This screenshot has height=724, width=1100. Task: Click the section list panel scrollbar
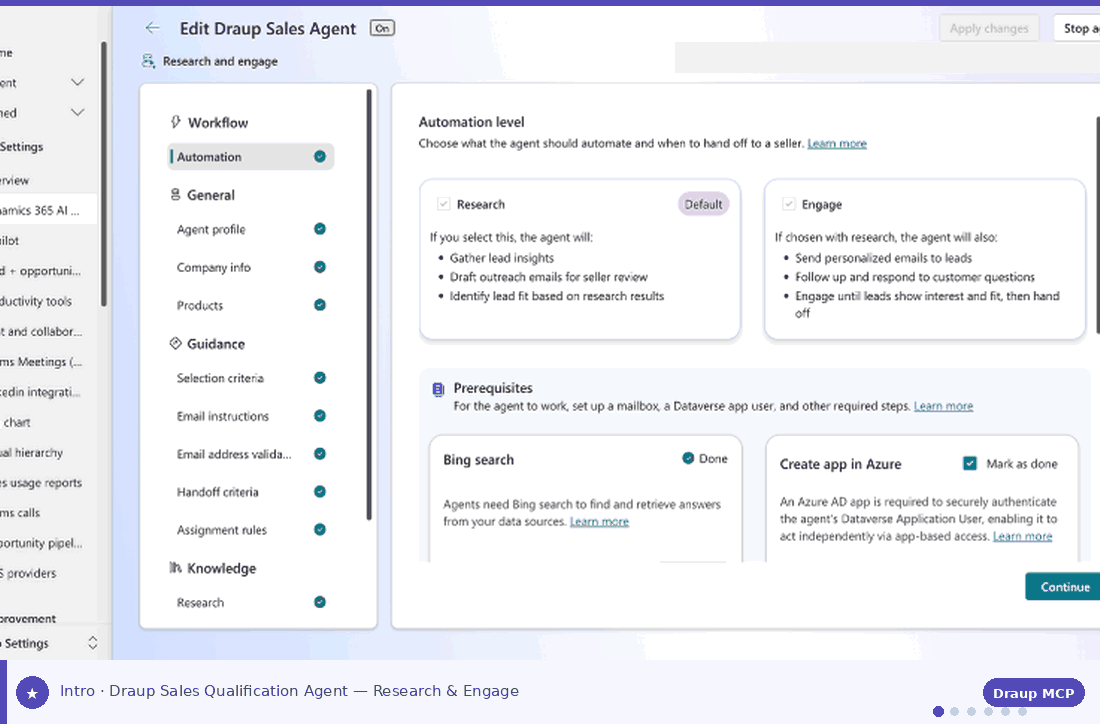[369, 305]
